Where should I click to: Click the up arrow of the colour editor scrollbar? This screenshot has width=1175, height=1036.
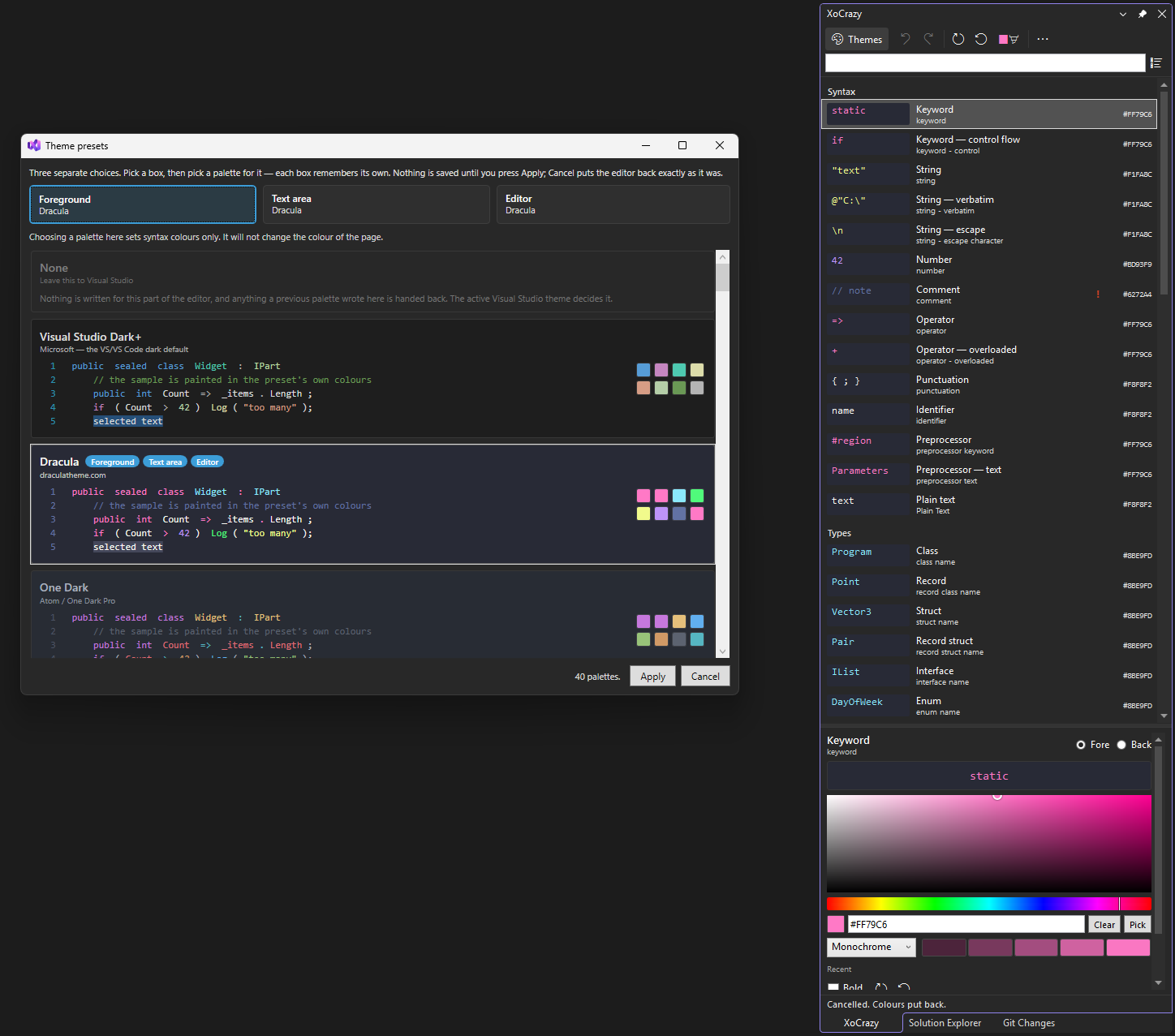1158,739
